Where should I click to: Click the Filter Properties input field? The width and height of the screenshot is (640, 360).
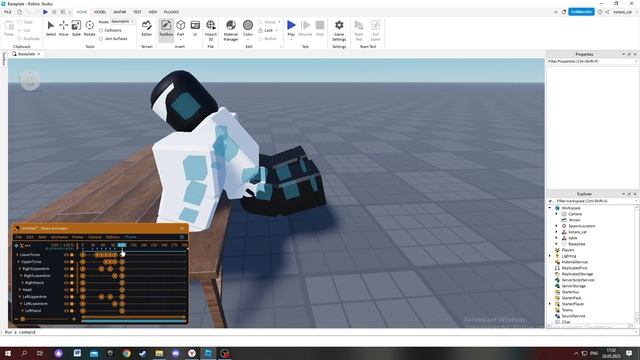tap(592, 61)
